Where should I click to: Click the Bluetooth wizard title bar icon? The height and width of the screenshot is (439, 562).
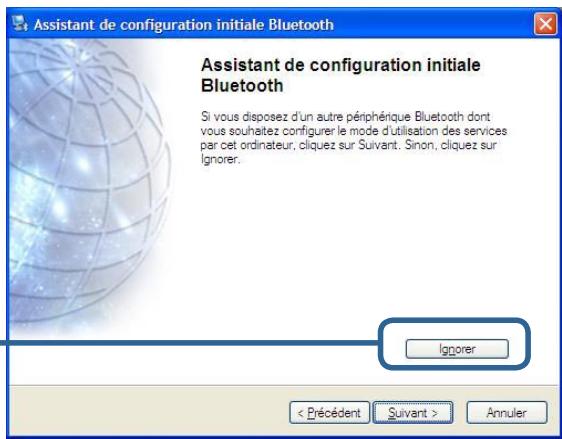point(20,24)
